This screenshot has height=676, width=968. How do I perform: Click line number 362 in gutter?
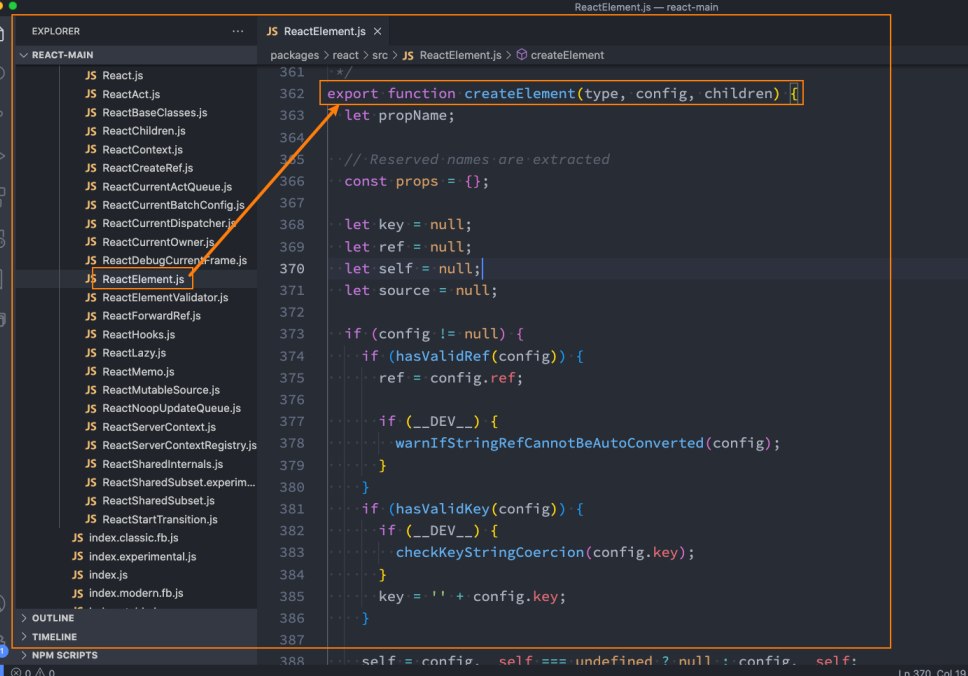click(292, 94)
